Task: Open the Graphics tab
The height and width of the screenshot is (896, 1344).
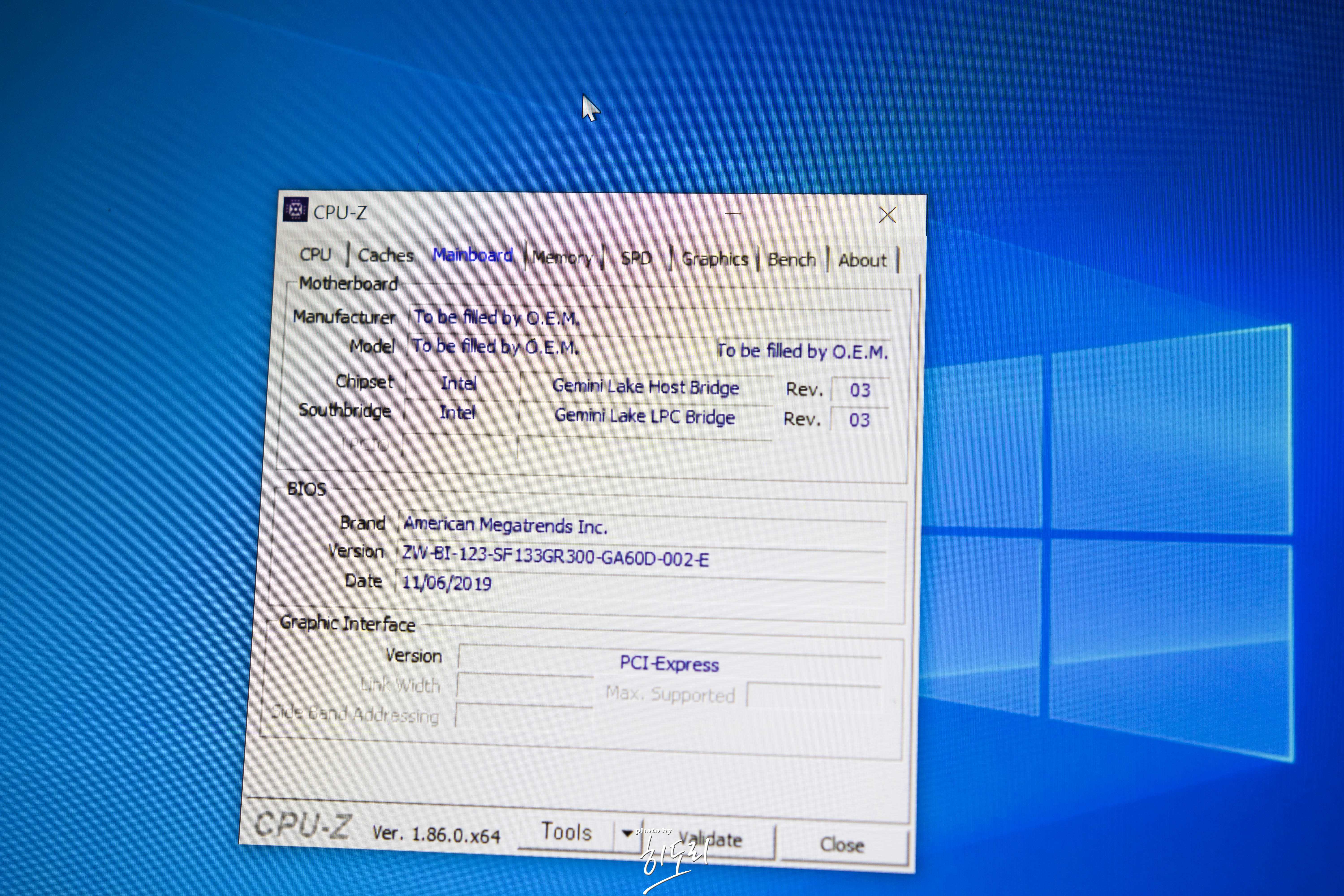Action: tap(714, 259)
